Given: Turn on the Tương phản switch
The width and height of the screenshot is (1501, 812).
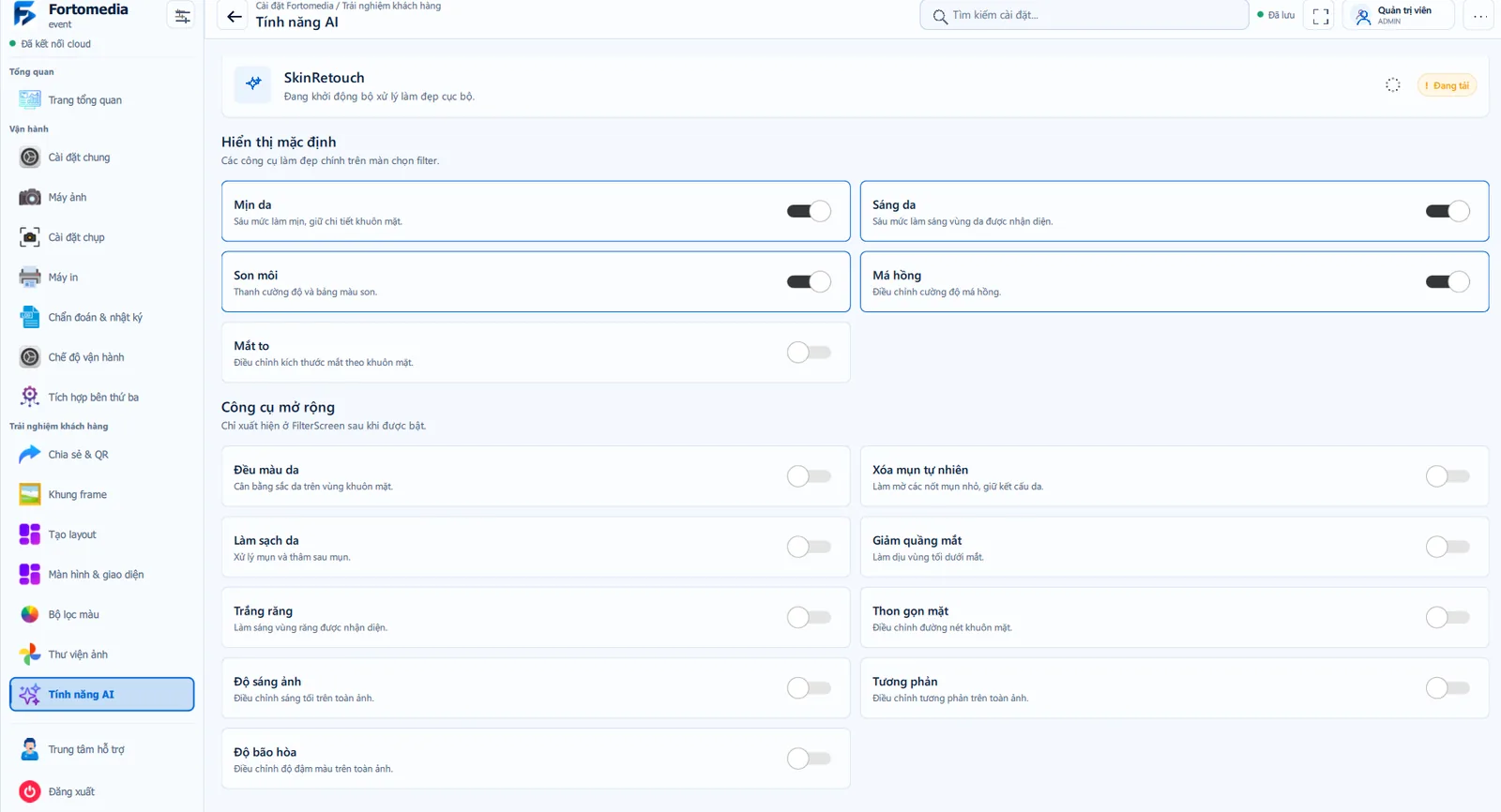Looking at the screenshot, I should click(x=1448, y=688).
